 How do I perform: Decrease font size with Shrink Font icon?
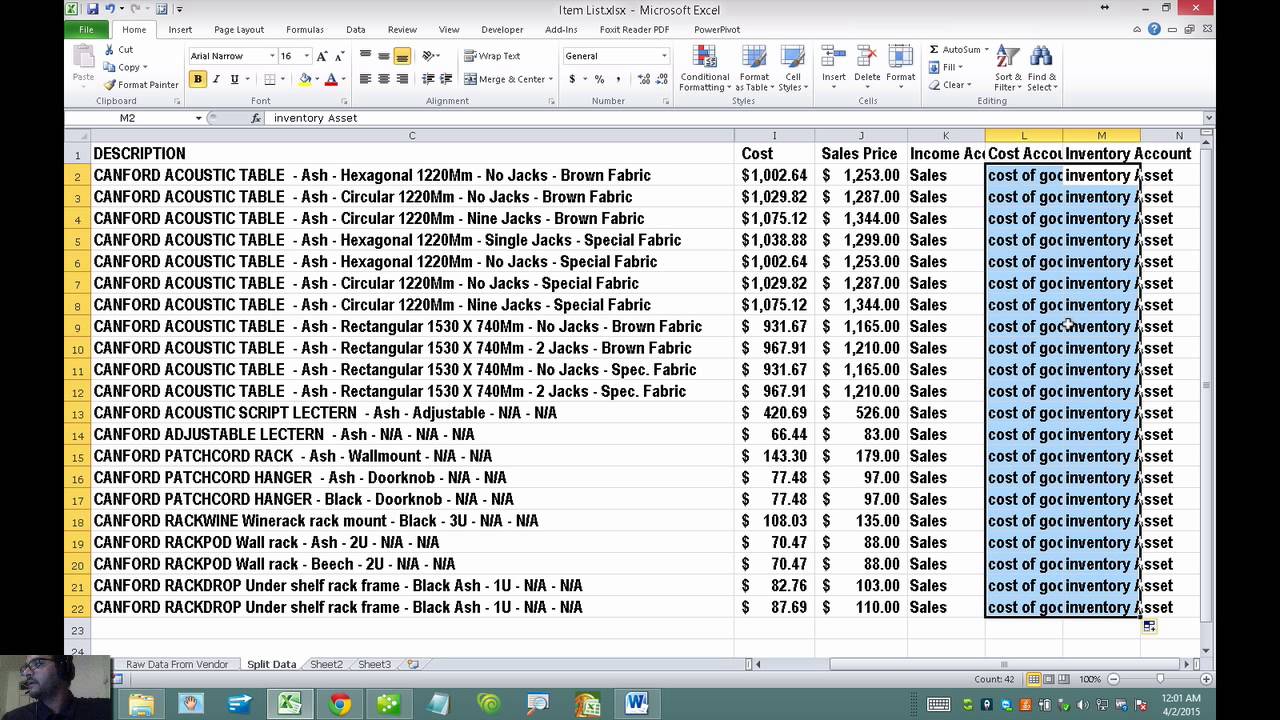pyautogui.click(x=339, y=56)
